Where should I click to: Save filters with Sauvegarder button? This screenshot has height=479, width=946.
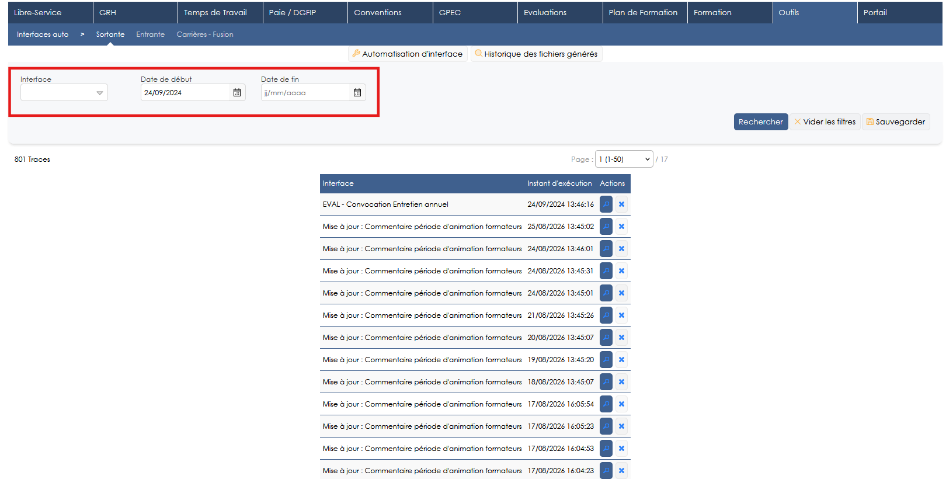tap(896, 122)
